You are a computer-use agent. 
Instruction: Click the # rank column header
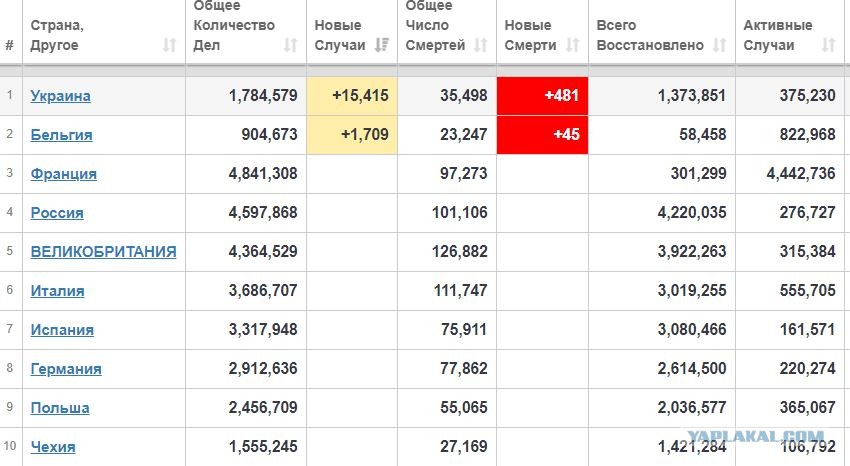pos(9,45)
